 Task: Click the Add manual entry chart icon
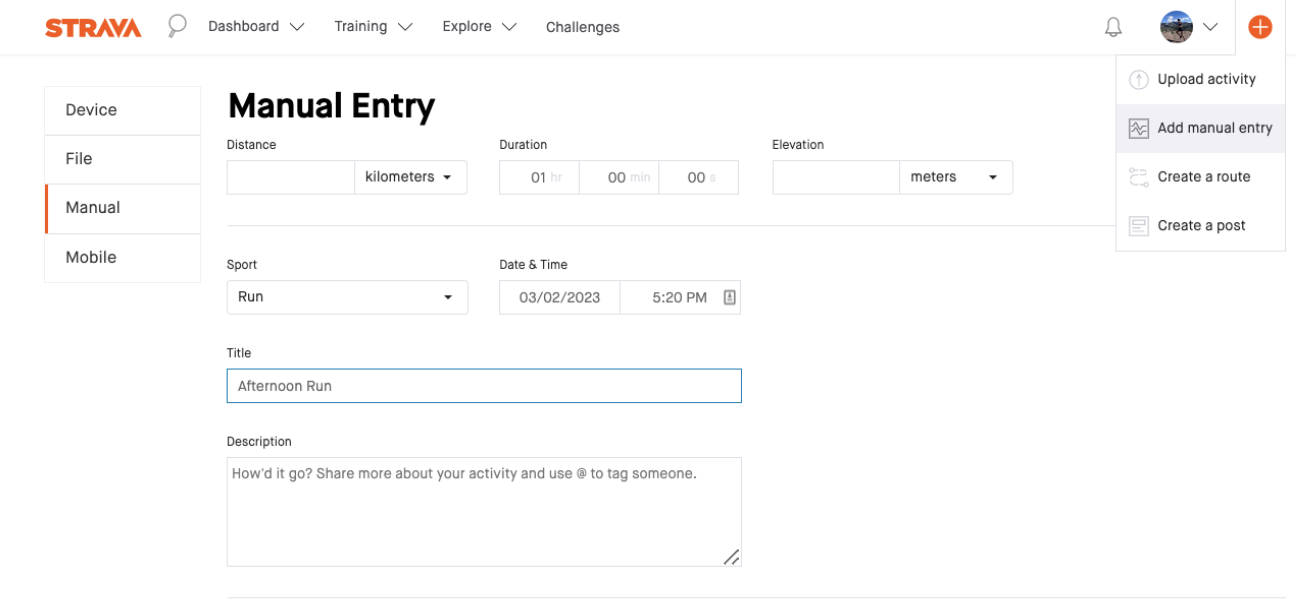pyautogui.click(x=1138, y=128)
